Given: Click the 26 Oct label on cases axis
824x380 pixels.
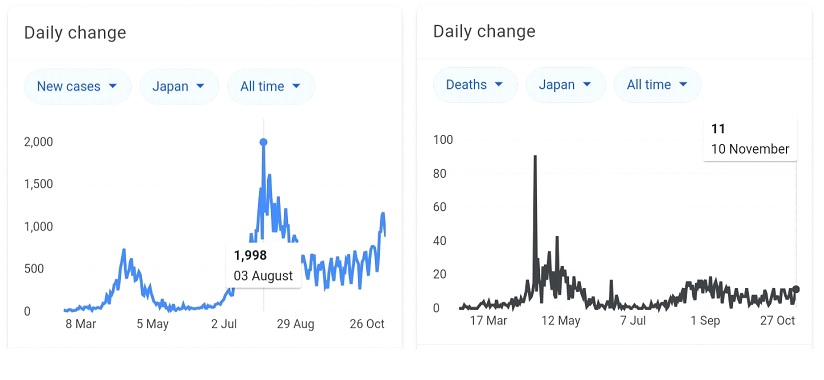Looking at the screenshot, I should 367,324.
